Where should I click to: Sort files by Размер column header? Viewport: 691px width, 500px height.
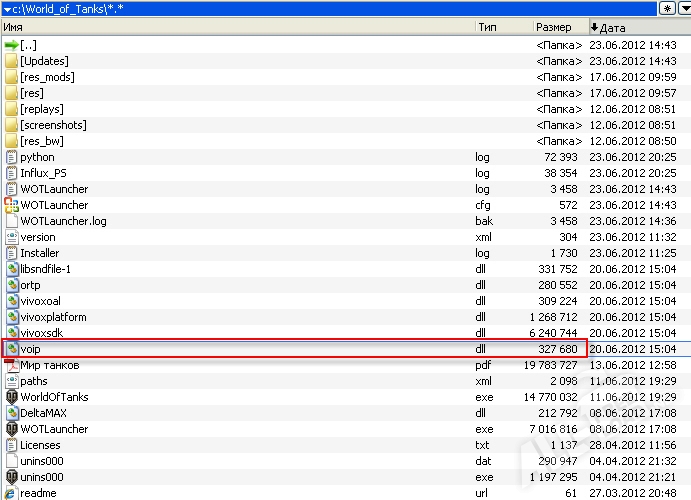553,28
